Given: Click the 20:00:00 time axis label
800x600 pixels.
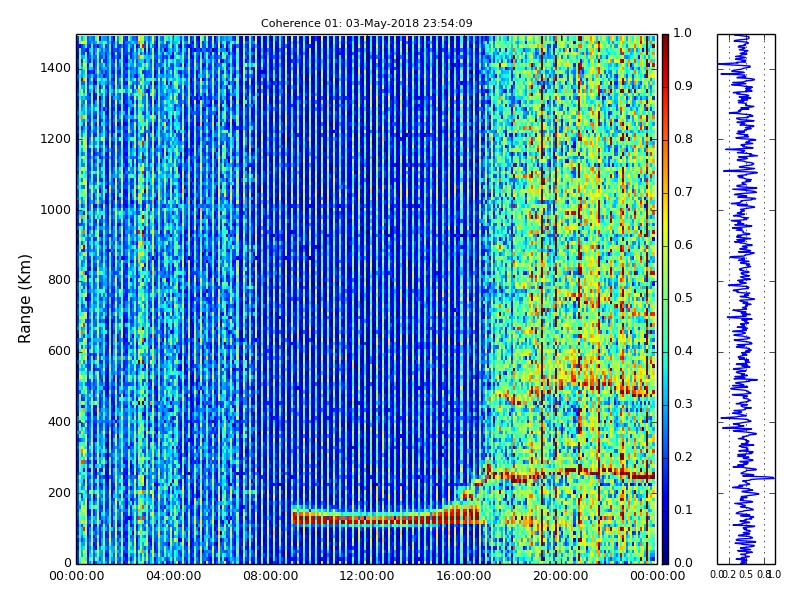Looking at the screenshot, I should [x=561, y=576].
